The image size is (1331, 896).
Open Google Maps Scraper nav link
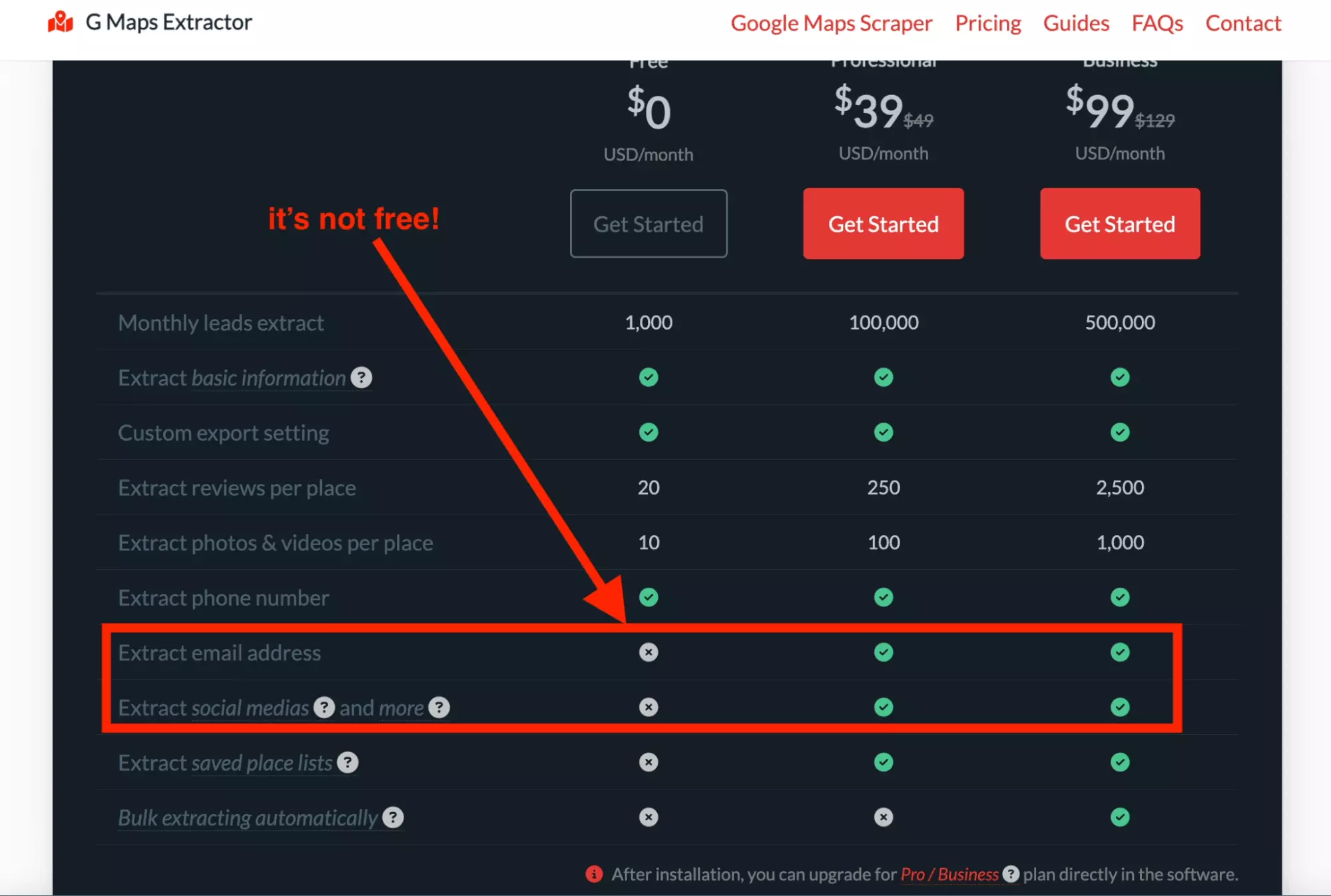(x=831, y=23)
